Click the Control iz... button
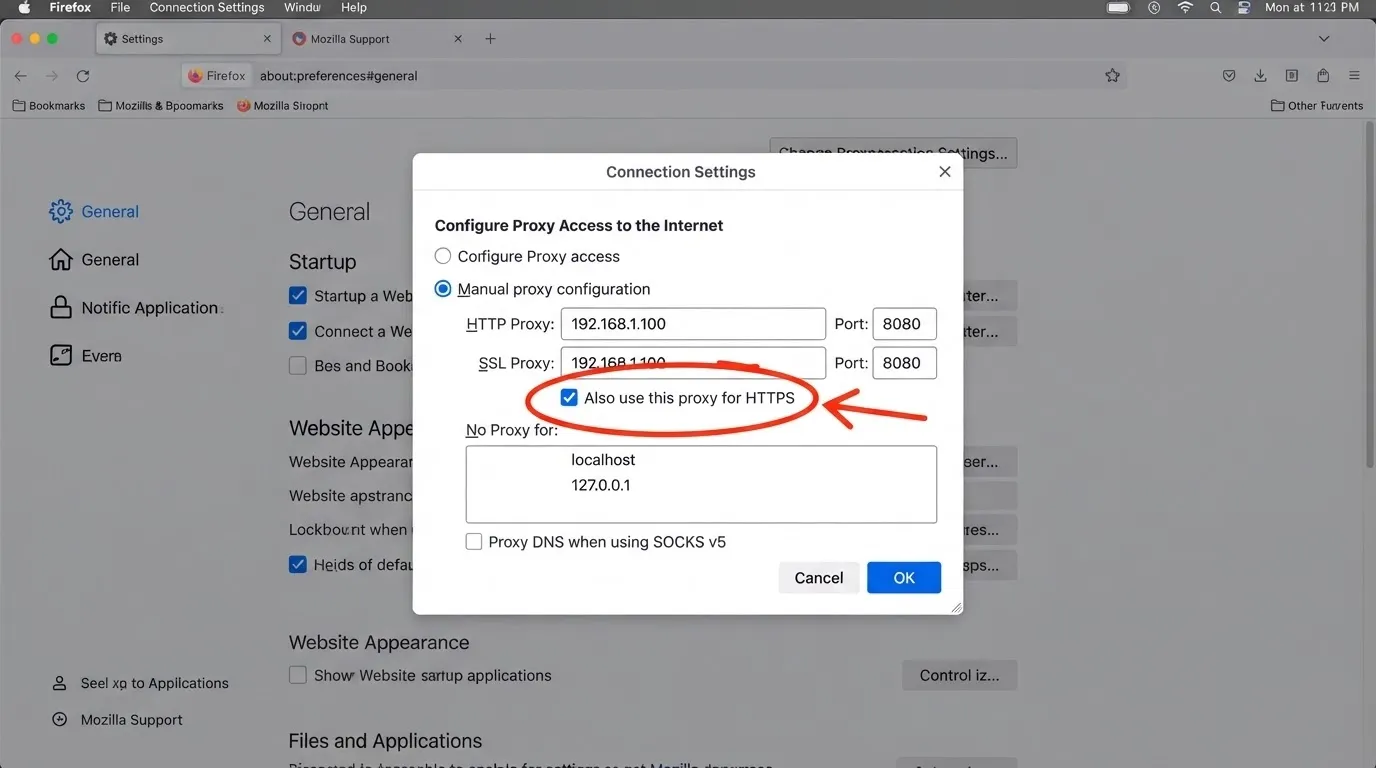Screen dimensions: 1376x768 959,675
